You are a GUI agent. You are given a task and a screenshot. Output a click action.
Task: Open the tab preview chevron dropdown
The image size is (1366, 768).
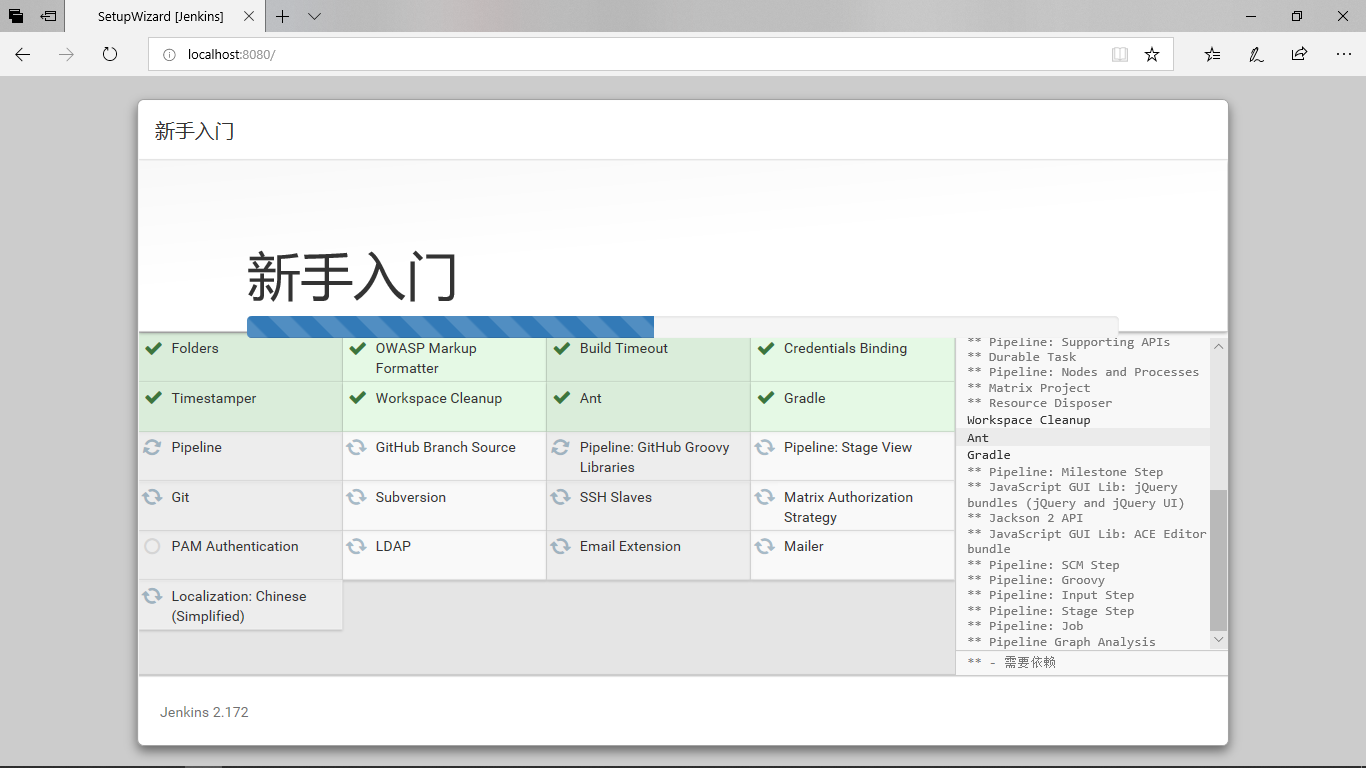[x=314, y=16]
